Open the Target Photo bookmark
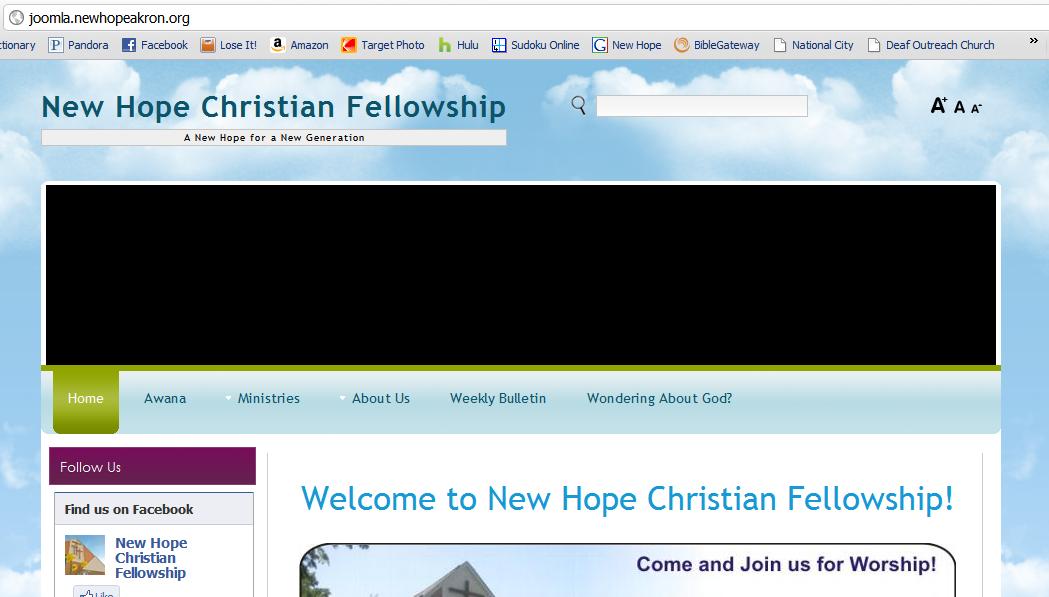 383,45
